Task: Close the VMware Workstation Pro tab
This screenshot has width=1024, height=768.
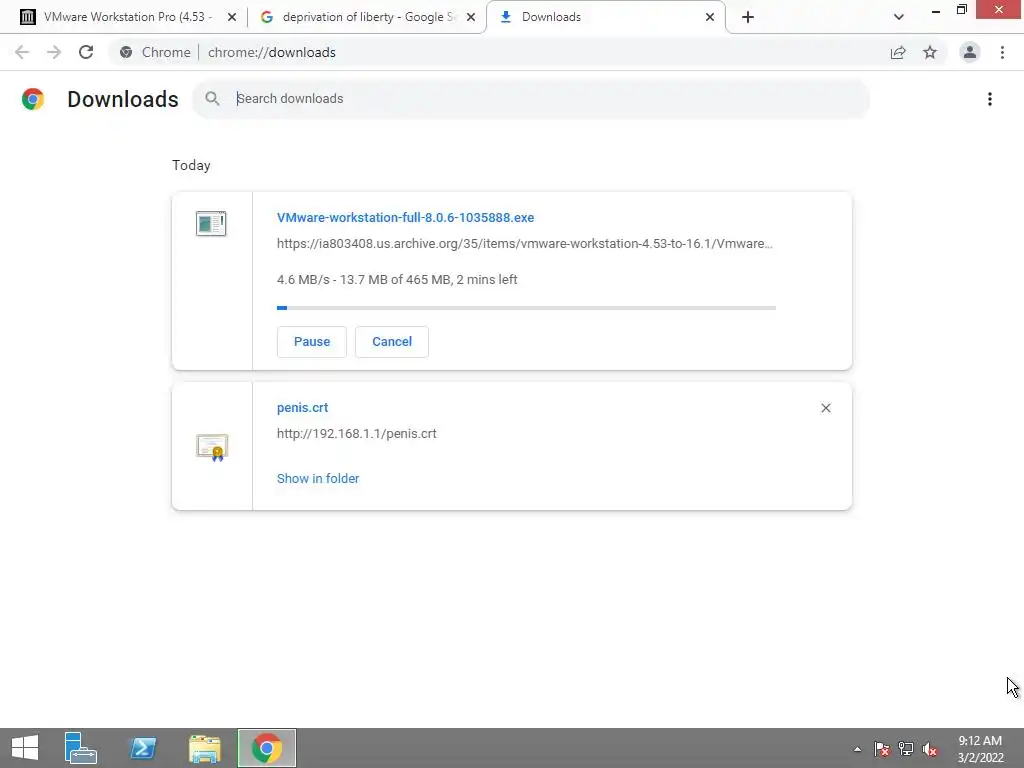Action: pyautogui.click(x=232, y=17)
